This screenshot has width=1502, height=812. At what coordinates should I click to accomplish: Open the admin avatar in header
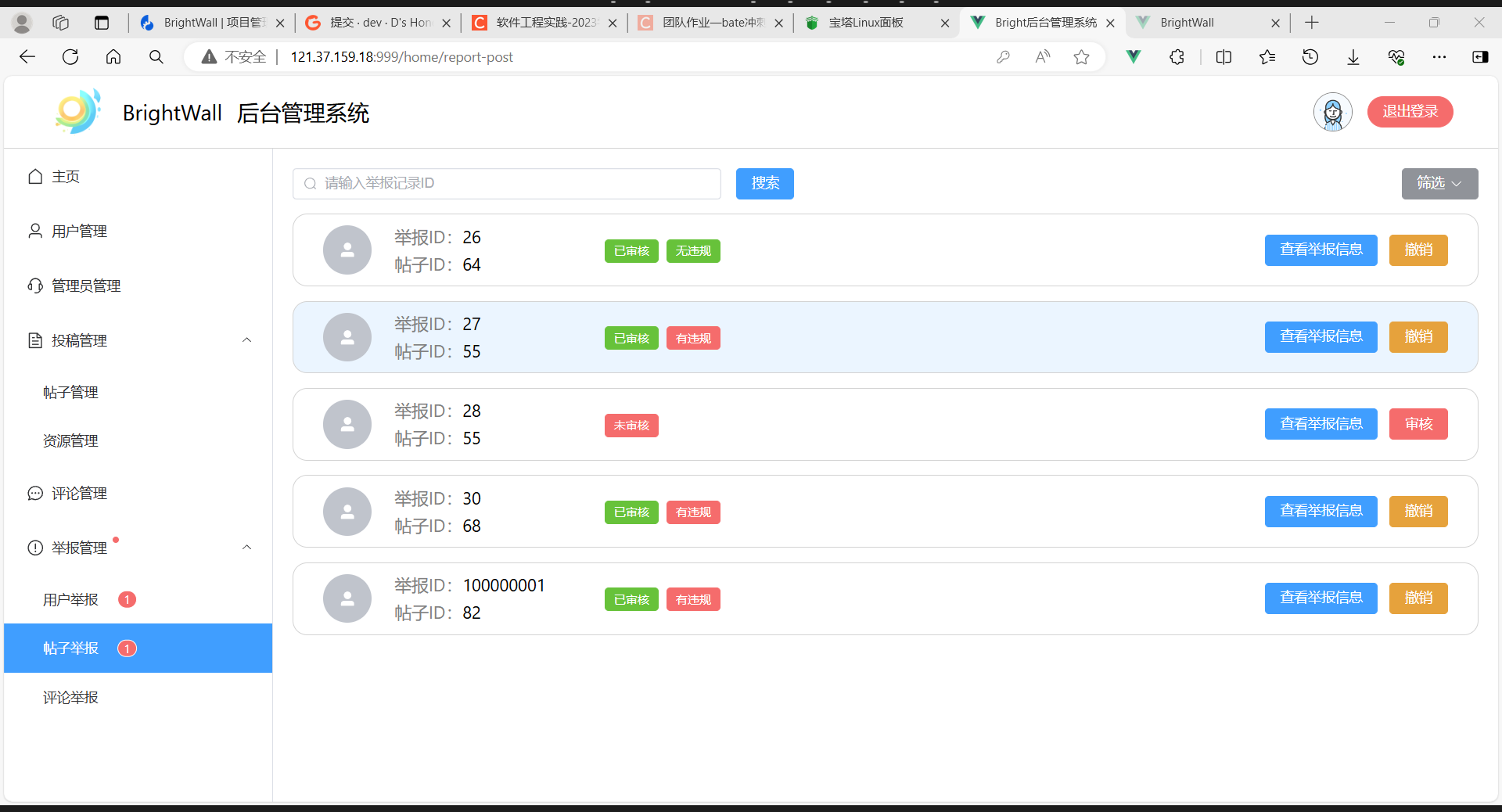point(1333,112)
